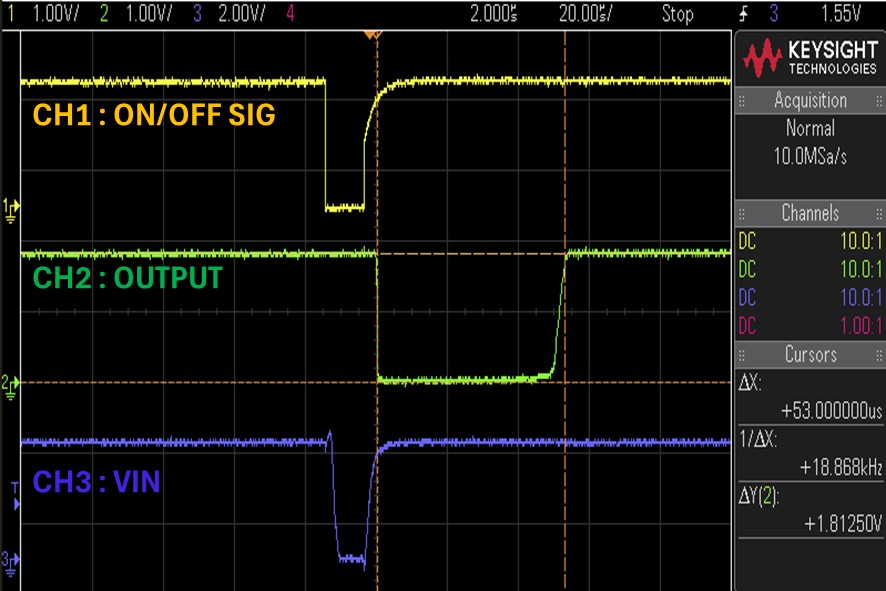Image resolution: width=886 pixels, height=591 pixels.
Task: Toggle channel 1 1.00V/ scale indicator
Action: tap(44, 13)
